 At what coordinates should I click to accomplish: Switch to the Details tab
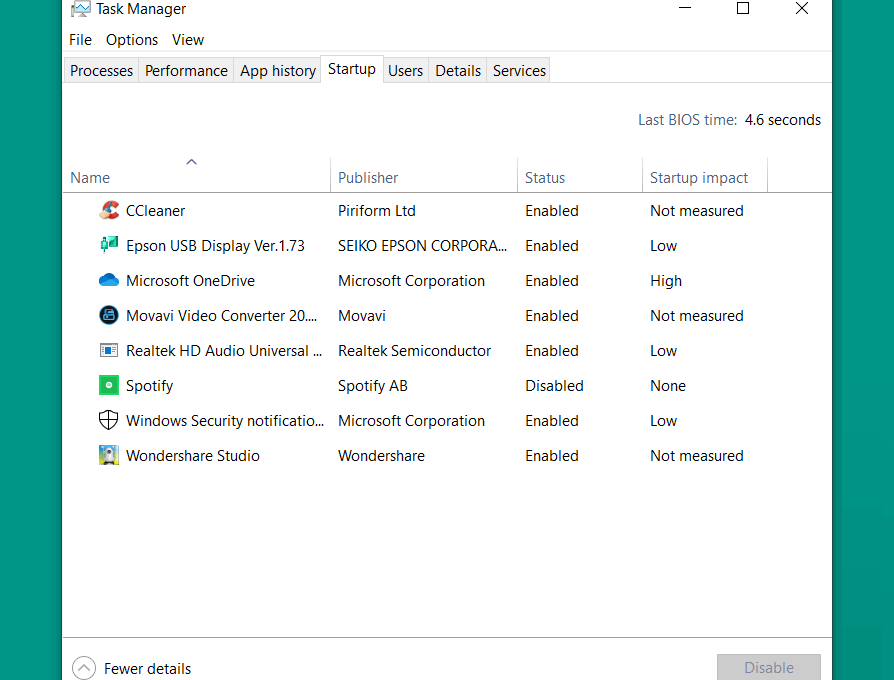[458, 70]
